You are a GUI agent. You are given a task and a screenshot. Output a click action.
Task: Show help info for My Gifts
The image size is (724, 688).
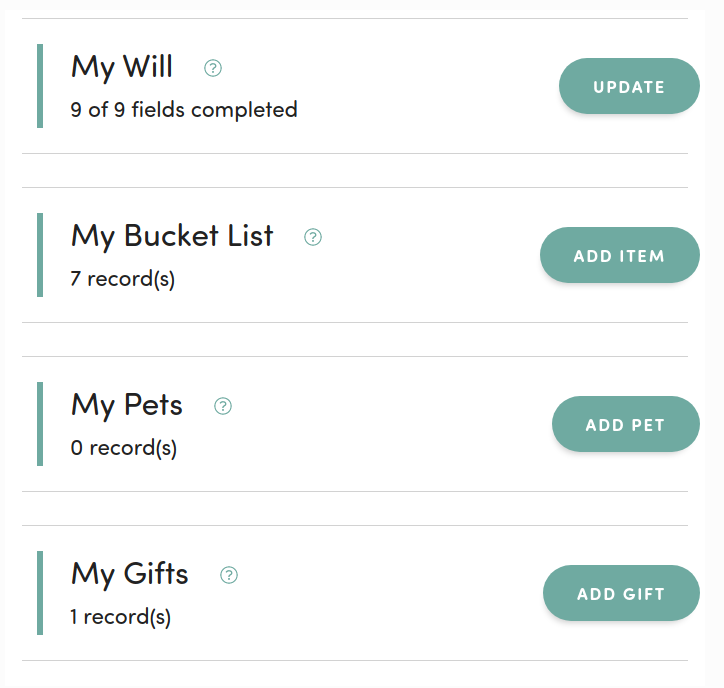point(229,575)
